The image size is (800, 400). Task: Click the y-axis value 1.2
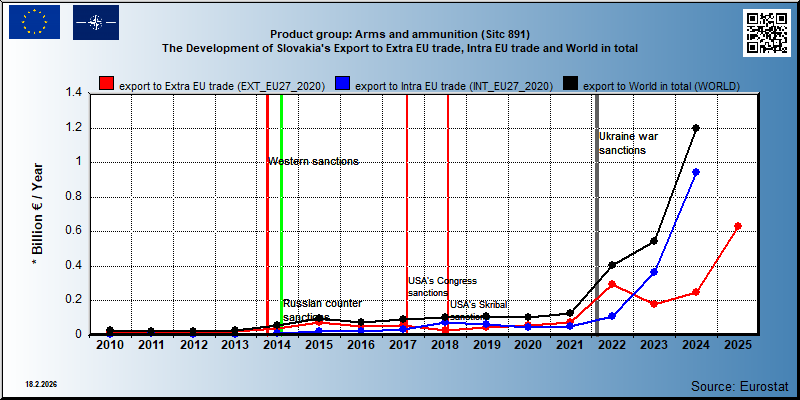(73, 128)
